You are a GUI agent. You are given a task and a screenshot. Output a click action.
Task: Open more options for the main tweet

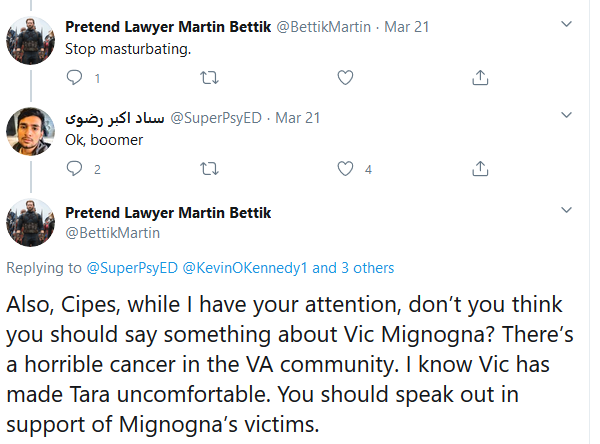click(x=566, y=210)
